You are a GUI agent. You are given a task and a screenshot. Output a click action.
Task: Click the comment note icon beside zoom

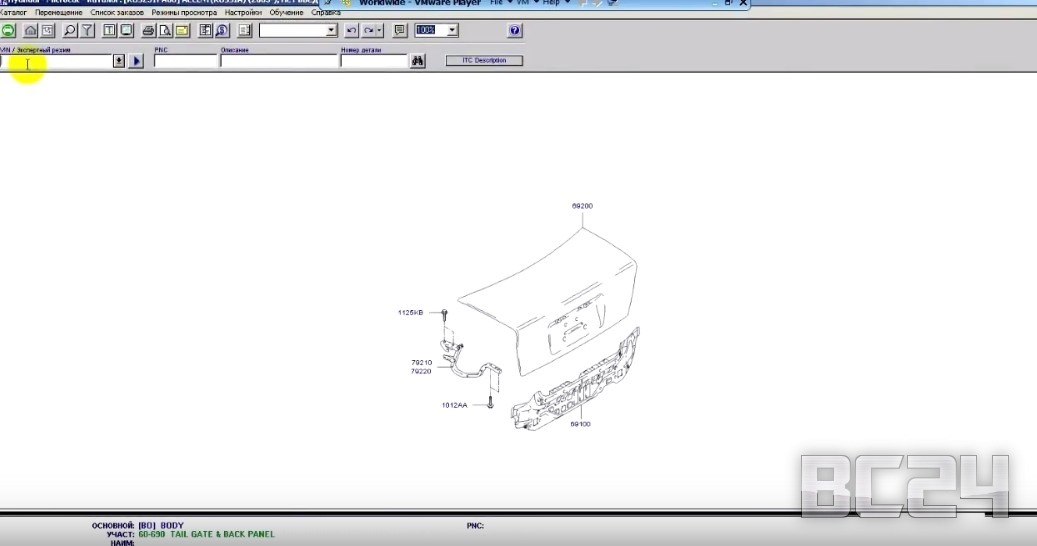(x=400, y=31)
